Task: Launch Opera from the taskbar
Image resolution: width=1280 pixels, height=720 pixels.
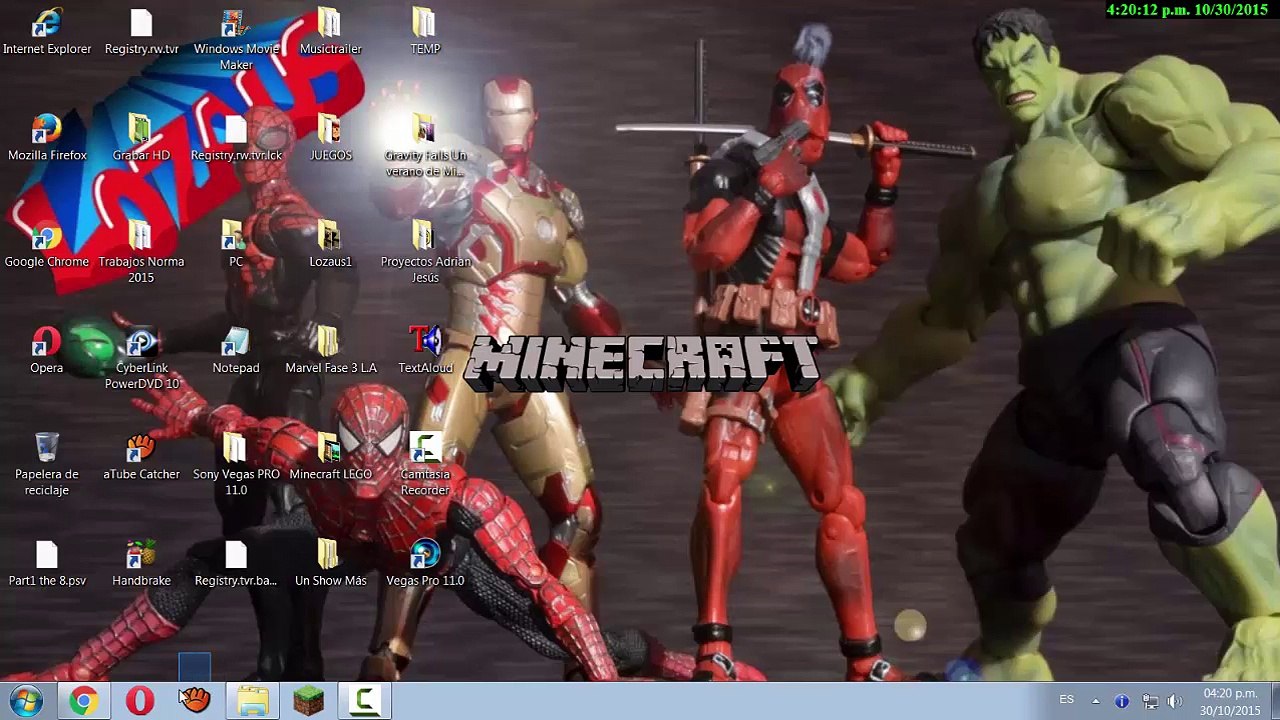Action: [x=140, y=701]
